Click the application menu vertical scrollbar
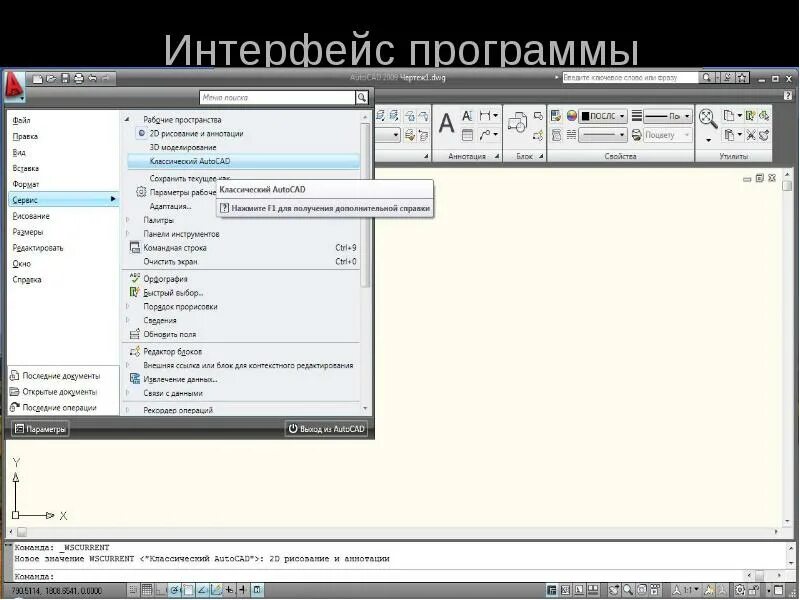Image resolution: width=800 pixels, height=600 pixels. coord(365,204)
